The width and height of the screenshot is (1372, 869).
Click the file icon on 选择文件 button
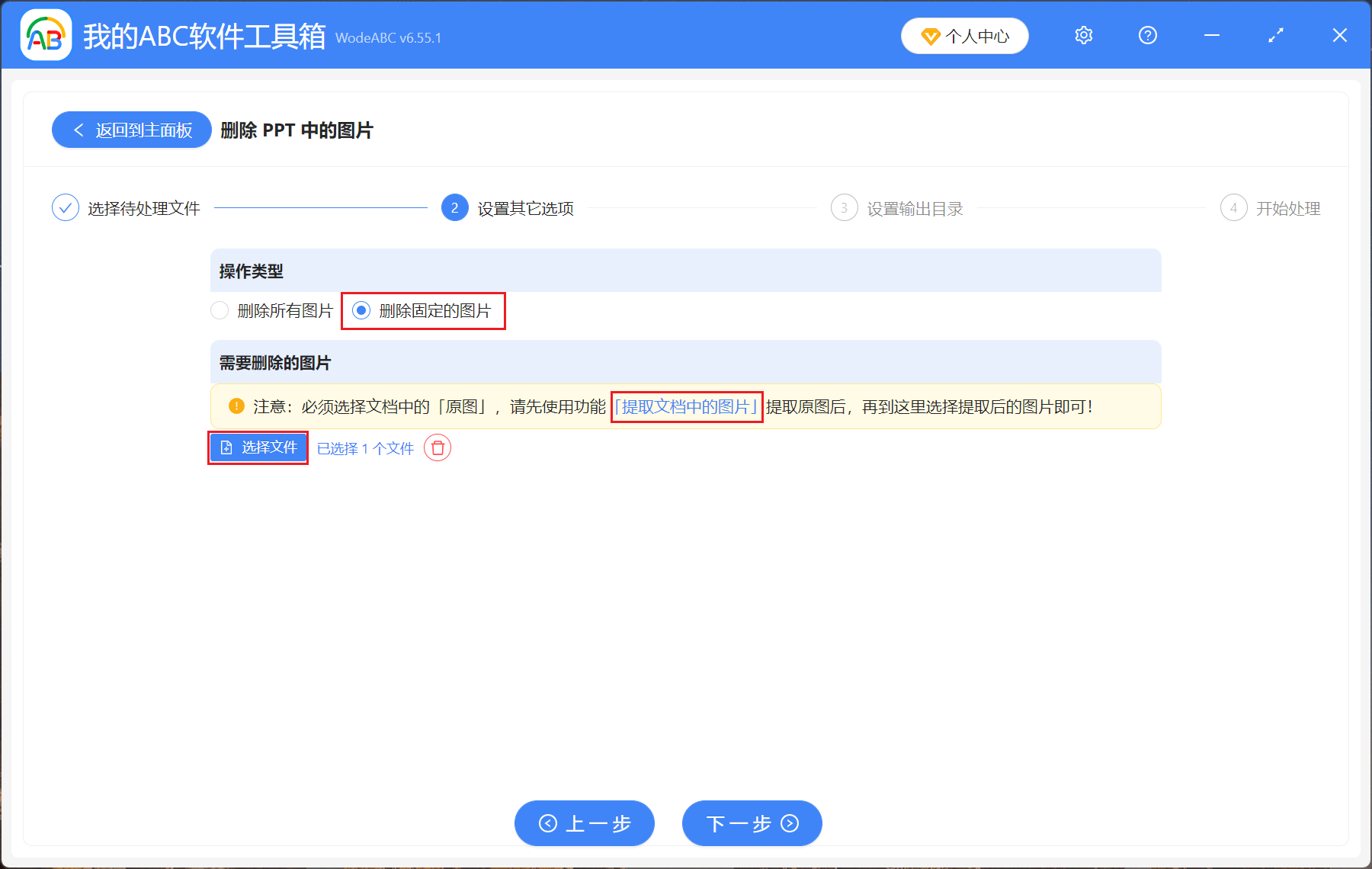226,447
